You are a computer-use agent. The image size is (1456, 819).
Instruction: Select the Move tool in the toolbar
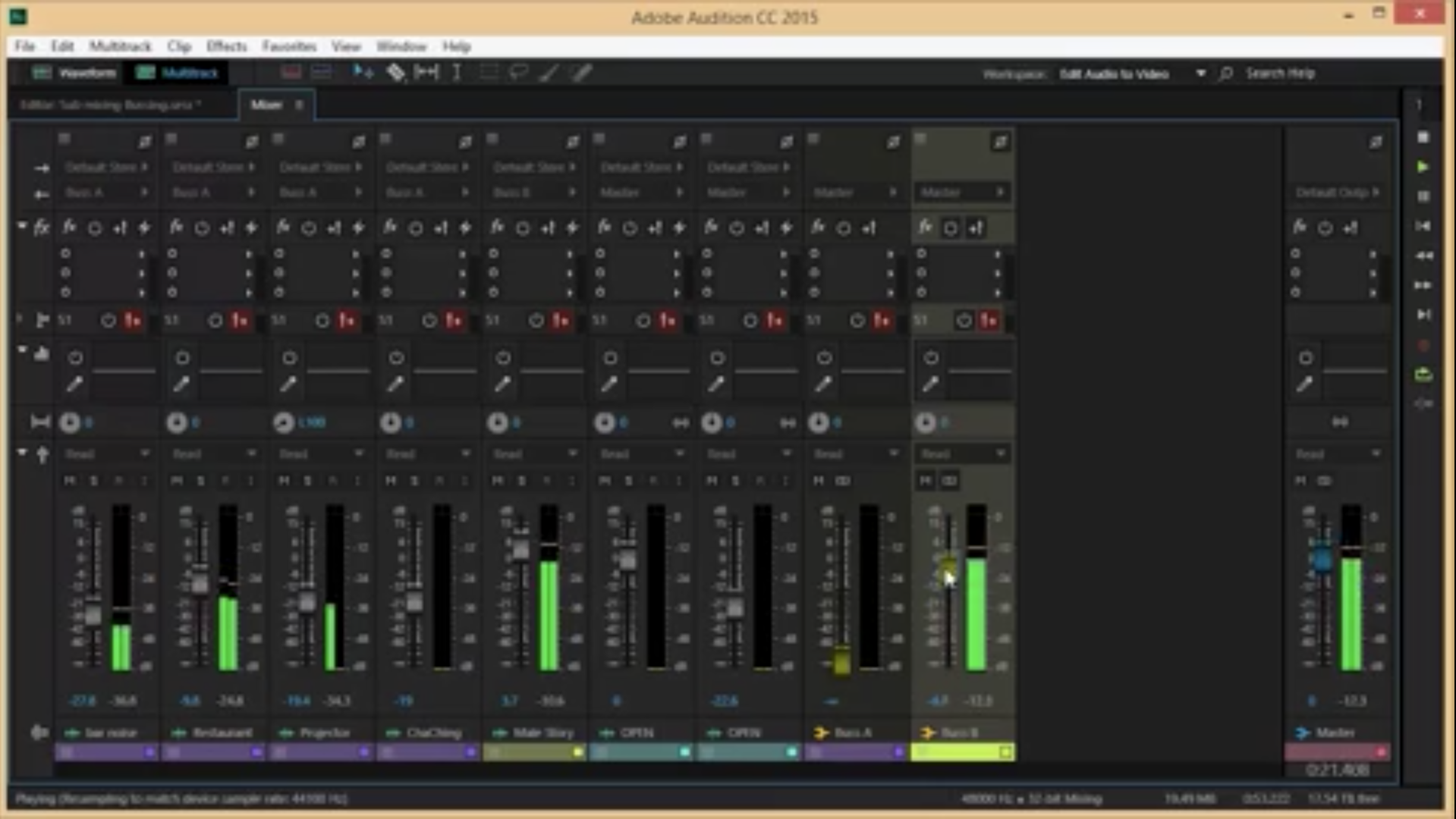click(x=362, y=72)
